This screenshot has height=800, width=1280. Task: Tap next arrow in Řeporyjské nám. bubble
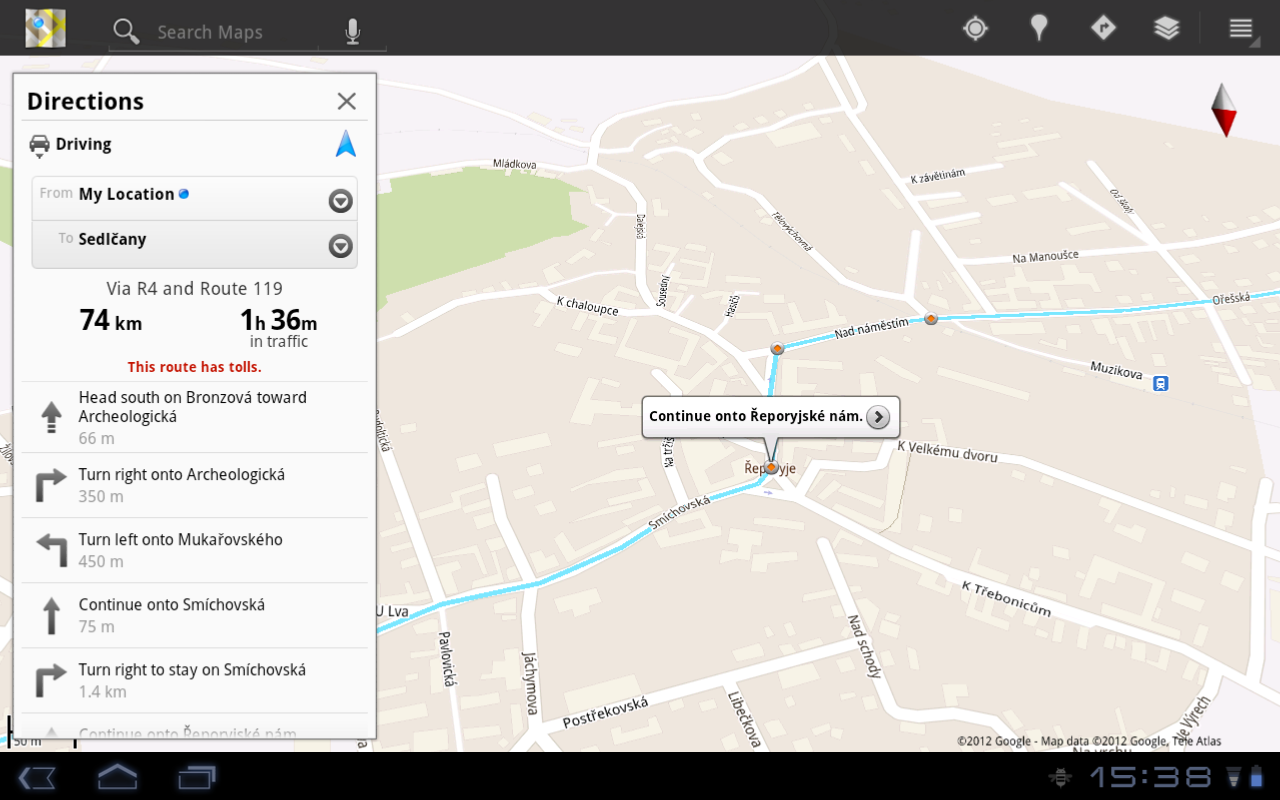click(x=878, y=417)
